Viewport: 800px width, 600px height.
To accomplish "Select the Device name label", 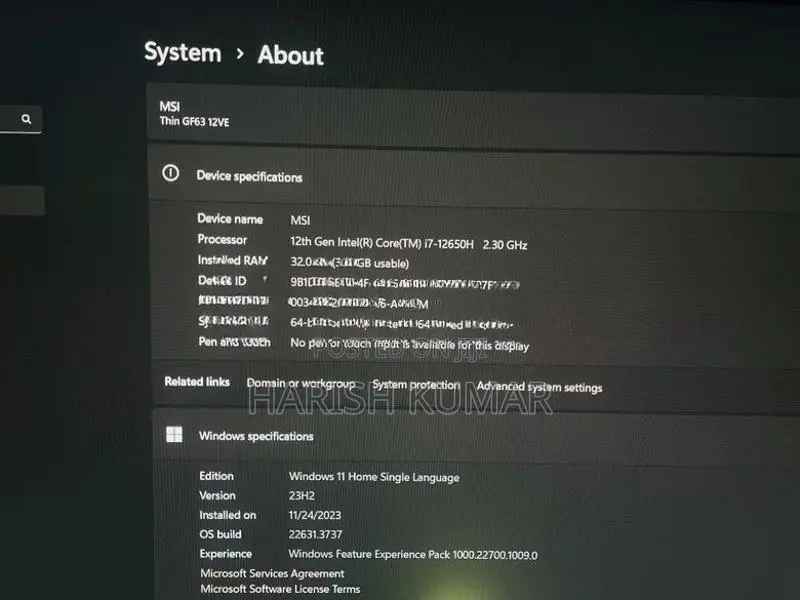I will (230, 219).
